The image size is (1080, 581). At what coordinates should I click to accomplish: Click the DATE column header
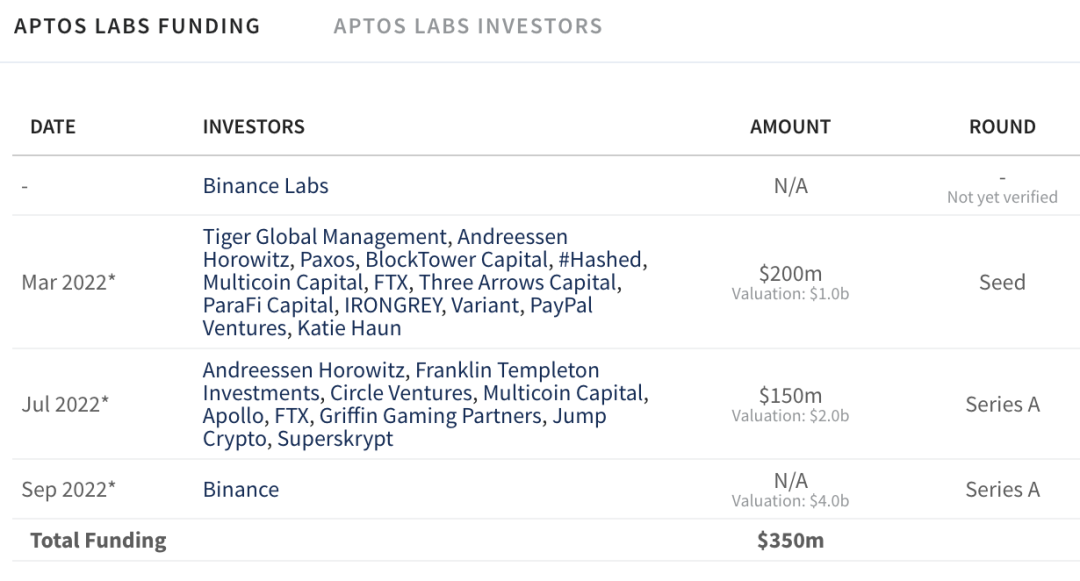(52, 127)
